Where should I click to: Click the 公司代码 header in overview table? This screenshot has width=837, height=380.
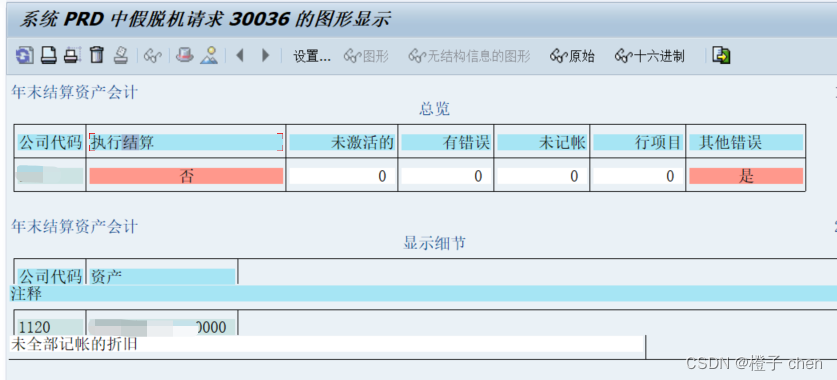pos(50,142)
